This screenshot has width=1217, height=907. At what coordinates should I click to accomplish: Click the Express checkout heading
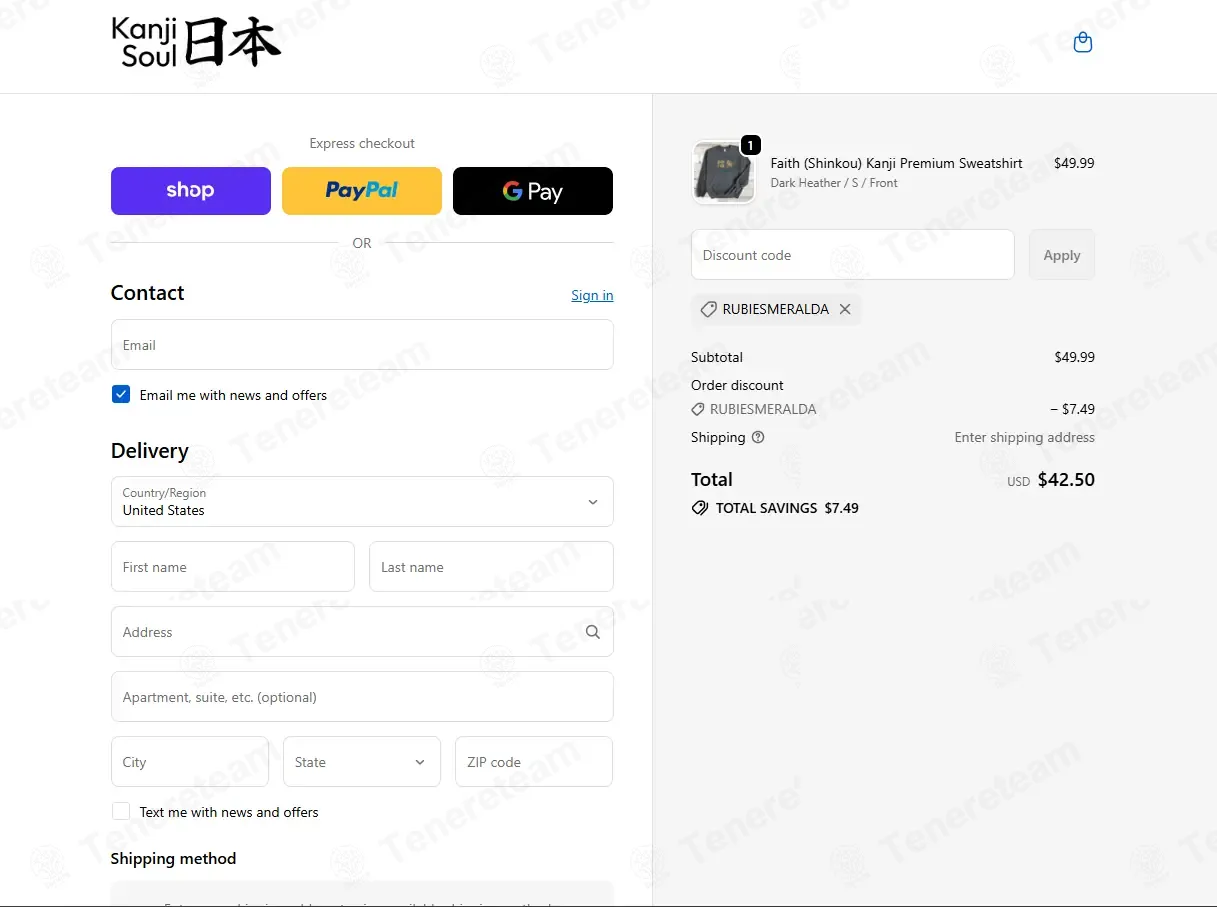[362, 143]
